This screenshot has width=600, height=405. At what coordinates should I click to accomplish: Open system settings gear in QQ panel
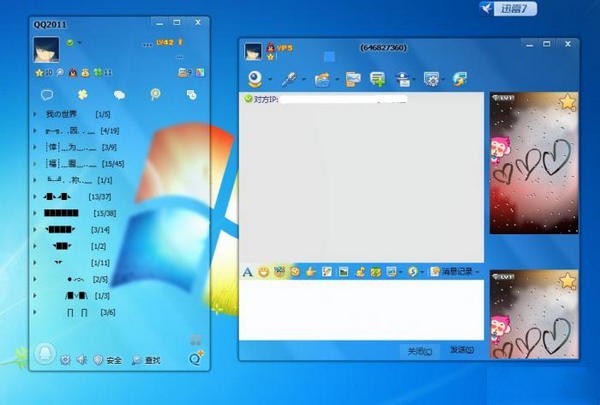(x=66, y=360)
